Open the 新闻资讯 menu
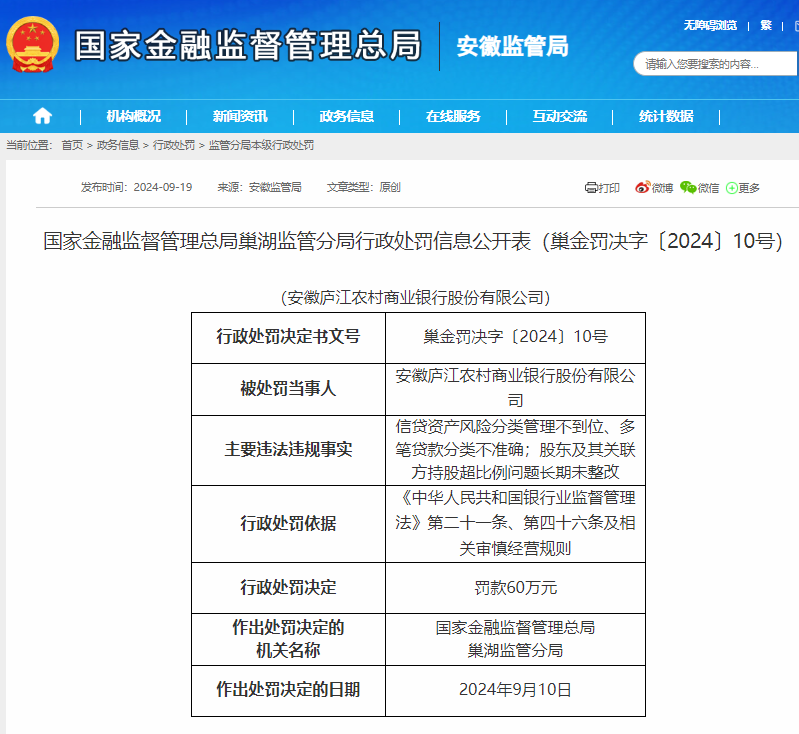799x734 pixels. click(240, 116)
